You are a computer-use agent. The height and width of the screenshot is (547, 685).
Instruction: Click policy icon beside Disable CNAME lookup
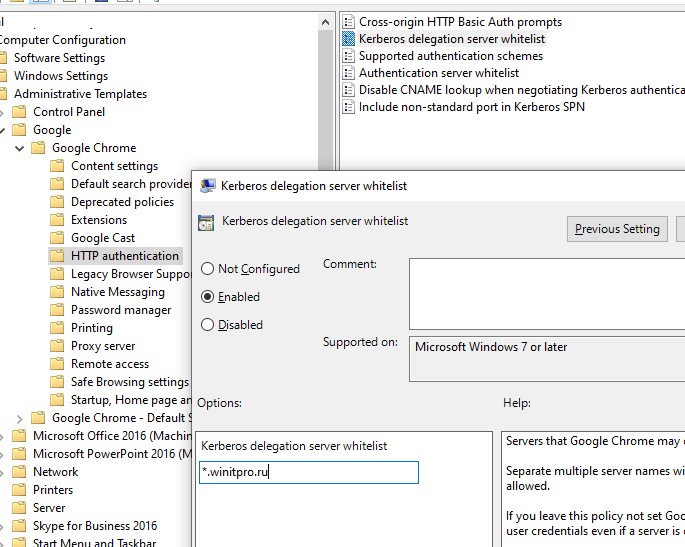tap(348, 90)
